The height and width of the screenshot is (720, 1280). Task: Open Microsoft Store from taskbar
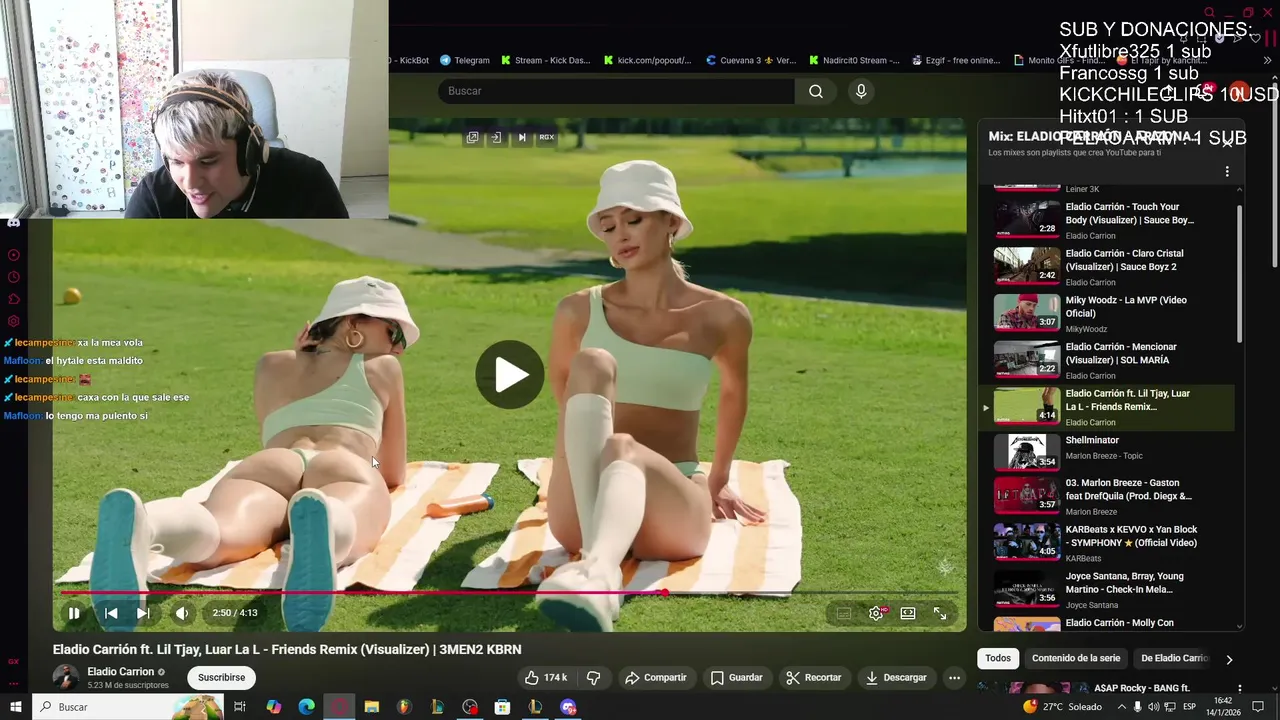(x=502, y=707)
